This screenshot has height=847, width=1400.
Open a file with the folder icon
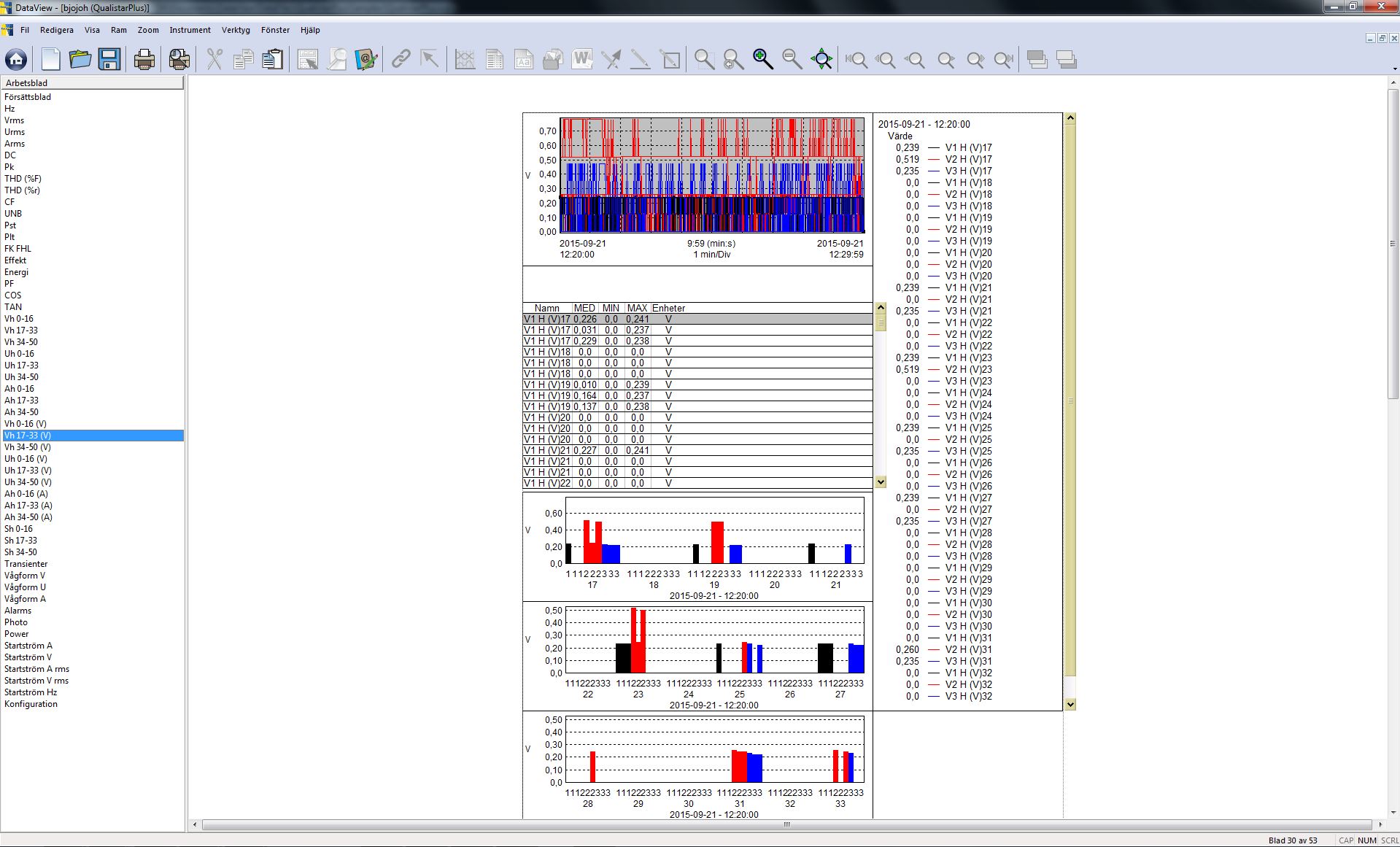coord(80,59)
